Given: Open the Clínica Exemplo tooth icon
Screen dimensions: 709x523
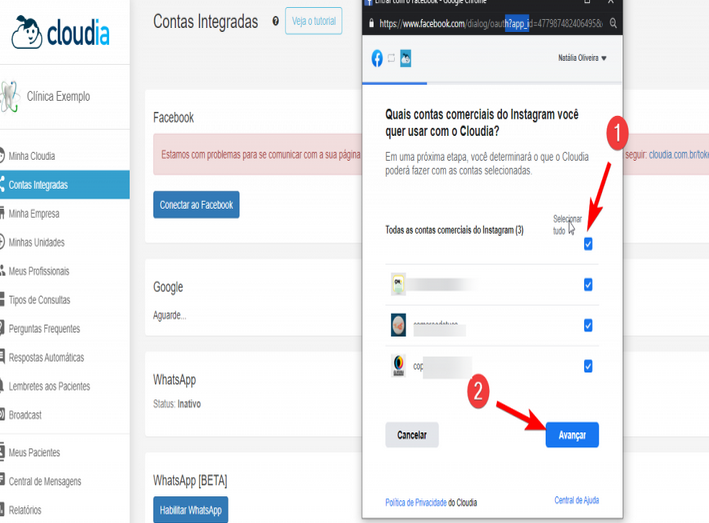Looking at the screenshot, I should pyautogui.click(x=10, y=96).
